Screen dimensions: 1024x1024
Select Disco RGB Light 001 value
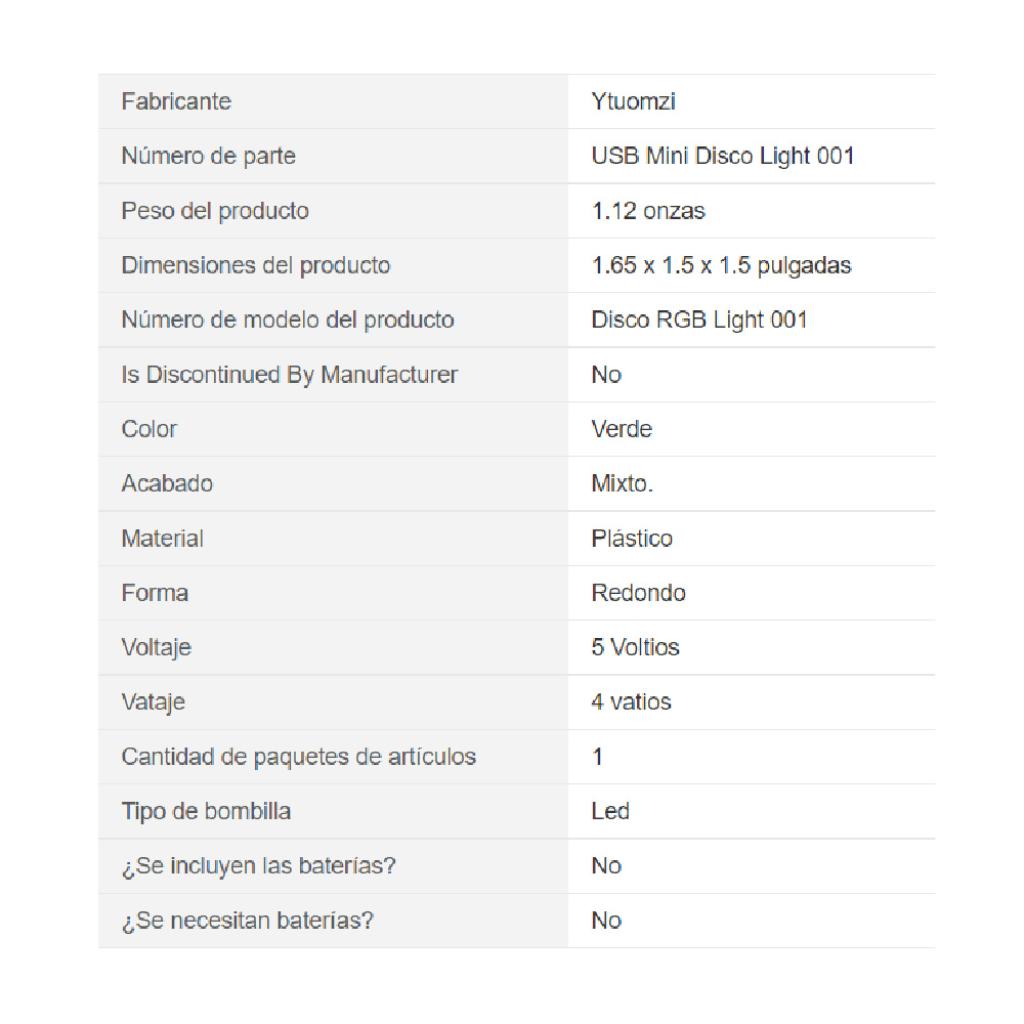(x=699, y=320)
